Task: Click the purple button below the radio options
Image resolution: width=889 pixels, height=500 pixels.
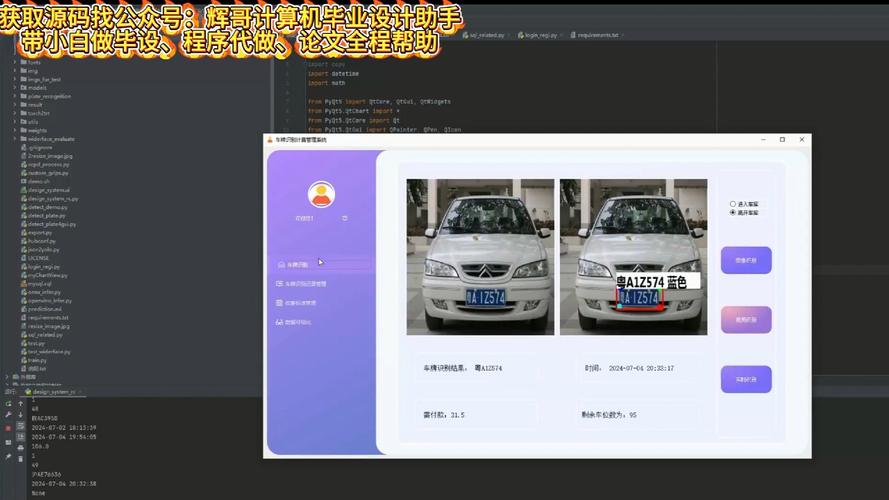Action: 746,260
